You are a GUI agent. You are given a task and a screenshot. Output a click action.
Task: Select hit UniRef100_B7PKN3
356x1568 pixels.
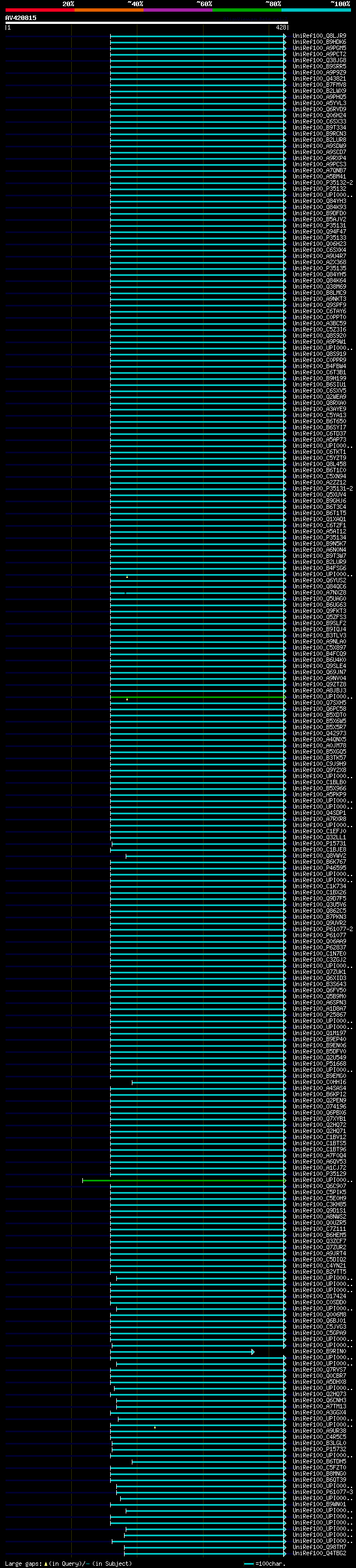(319, 917)
